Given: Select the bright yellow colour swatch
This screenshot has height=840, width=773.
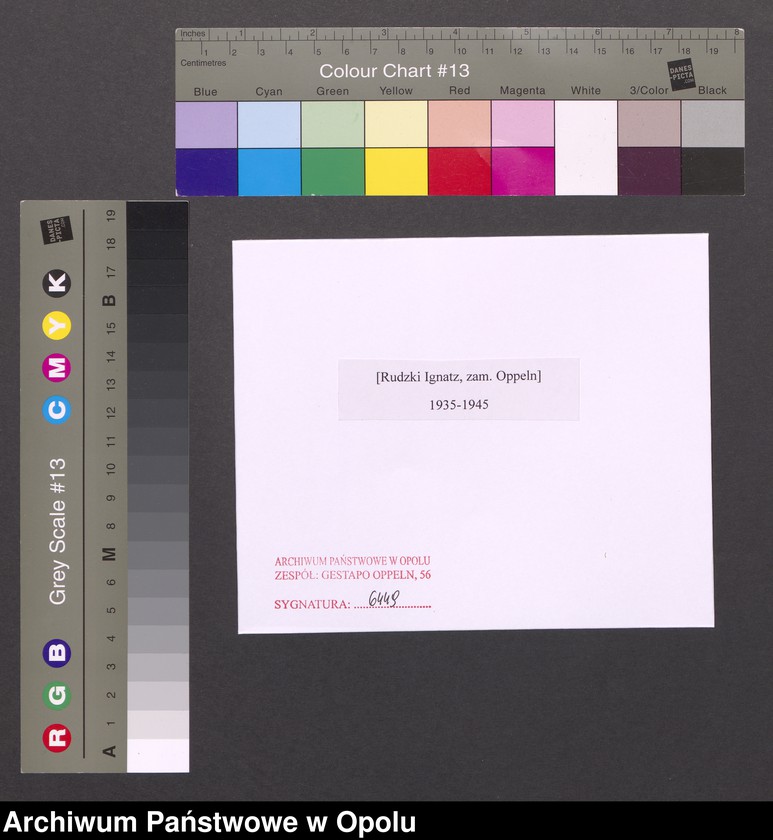Looking at the screenshot, I should pos(396,172).
